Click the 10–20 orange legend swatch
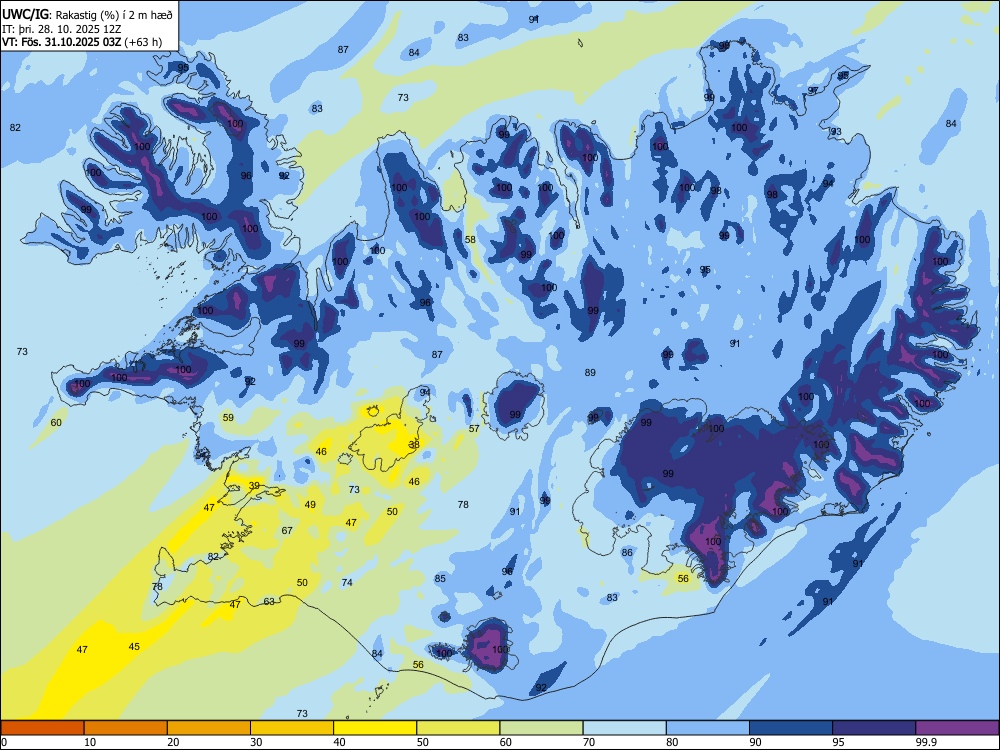The image size is (1000, 750). pyautogui.click(x=126, y=728)
